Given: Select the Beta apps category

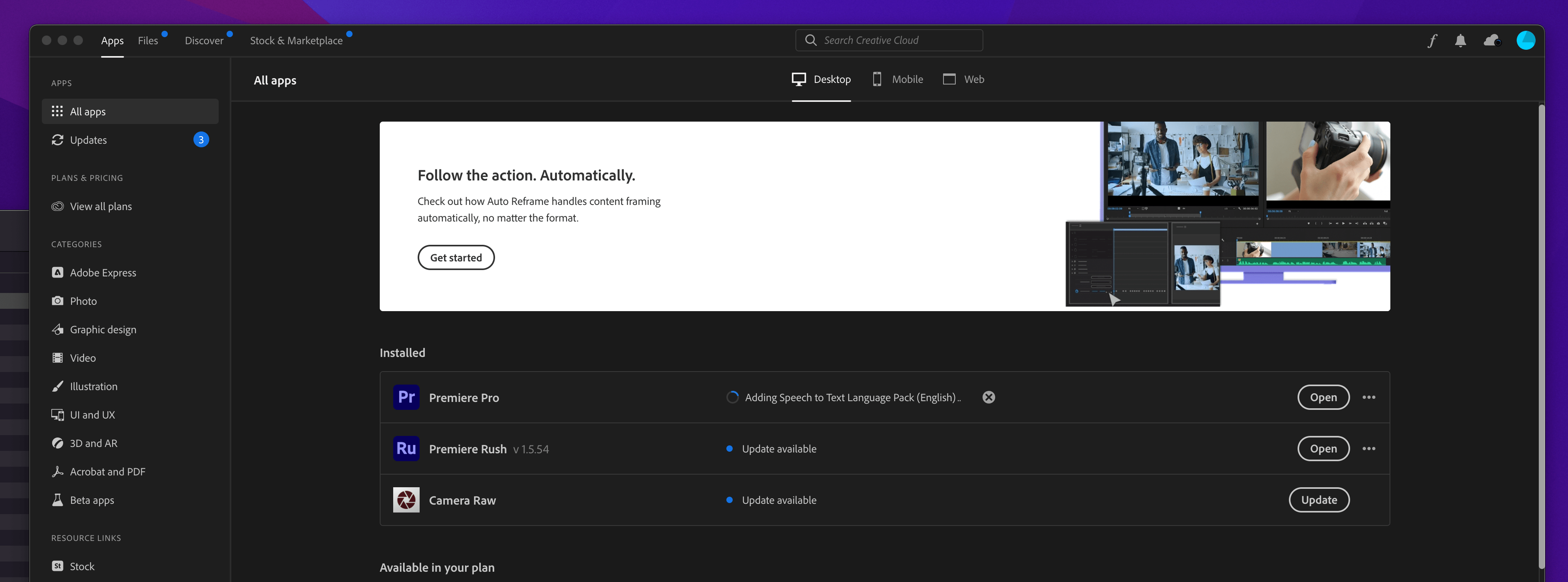Looking at the screenshot, I should [x=91, y=500].
